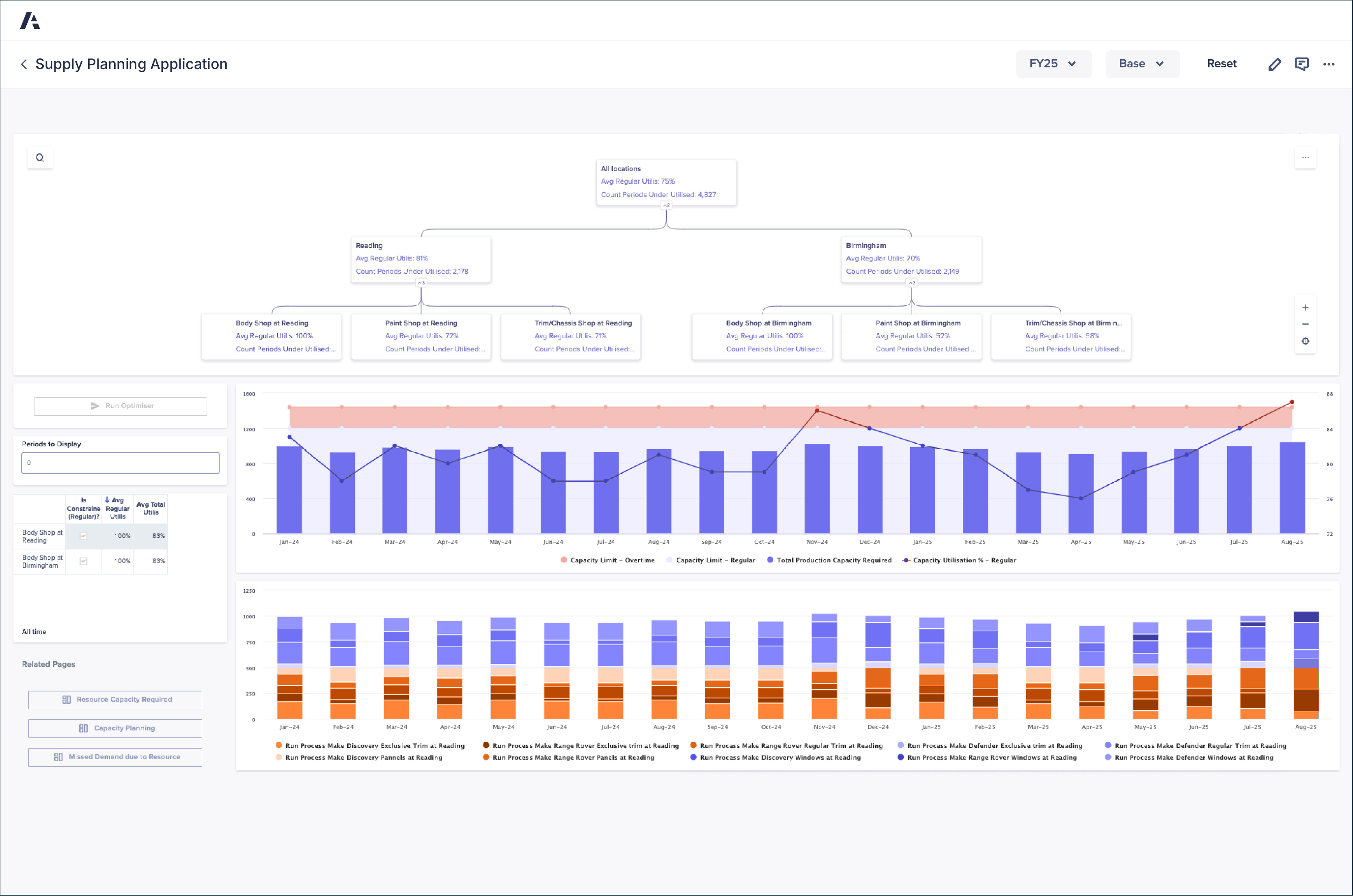Toggle Is Constrained checkbox for Body Shop at Birmingham
Viewport: 1353px width, 896px height.
[84, 561]
